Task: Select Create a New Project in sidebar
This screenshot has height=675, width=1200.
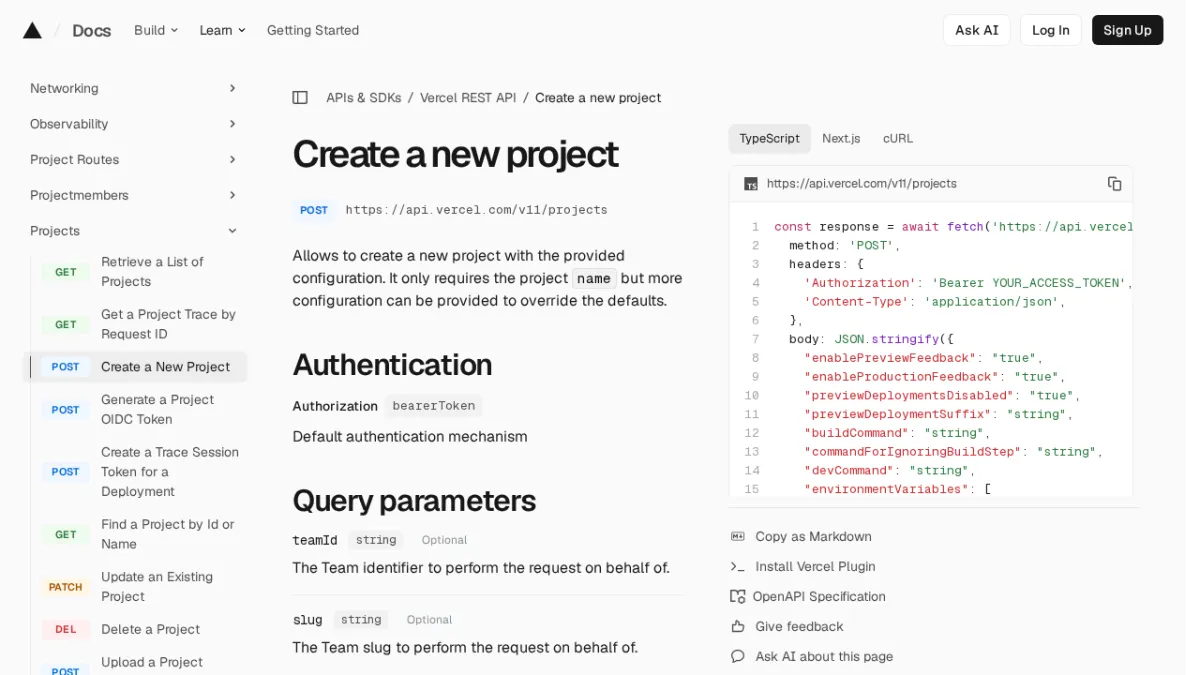Action: click(135, 367)
